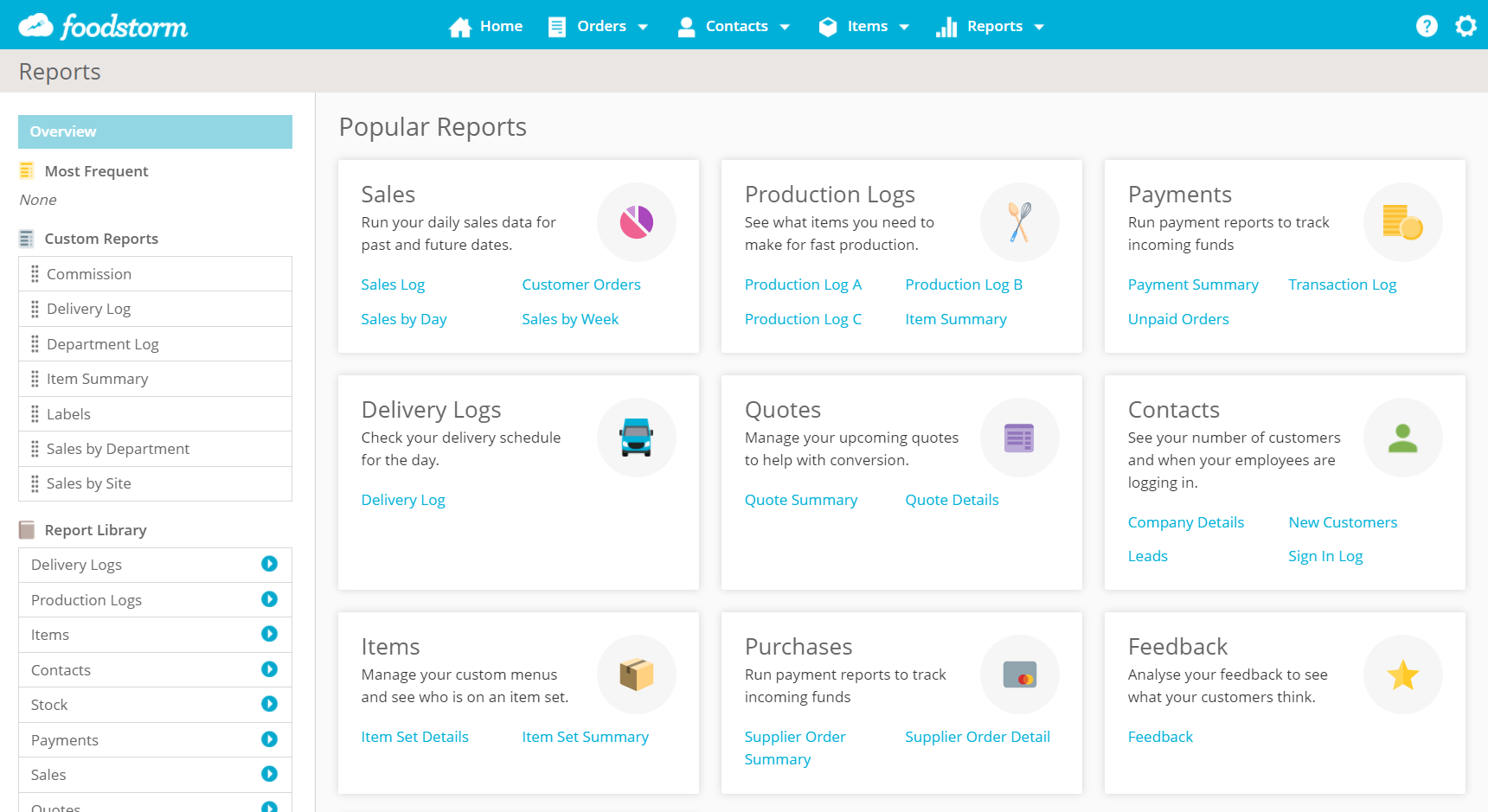The image size is (1488, 812).
Task: Click the Foodstorm logo
Action: click(104, 26)
